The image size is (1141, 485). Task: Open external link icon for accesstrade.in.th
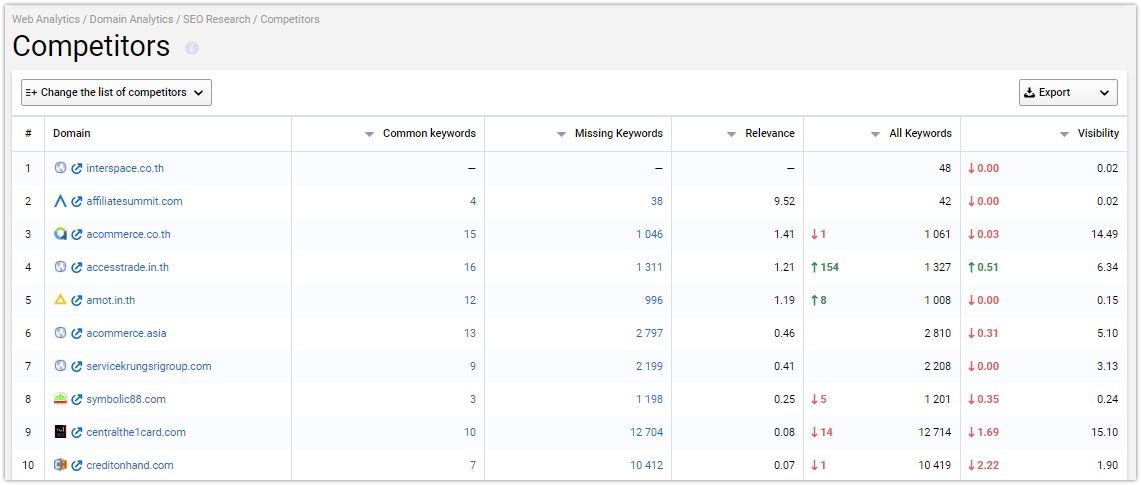coord(76,268)
